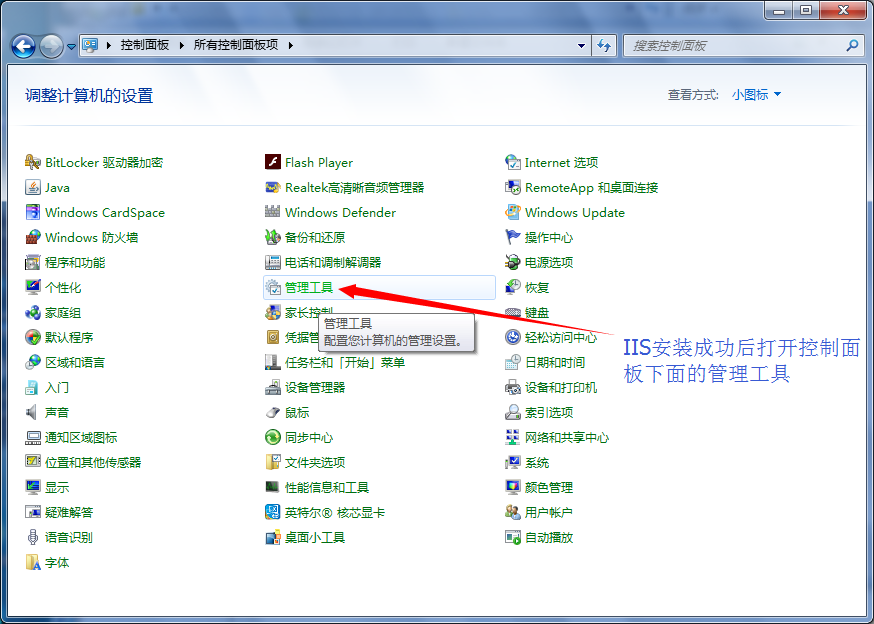This screenshot has width=874, height=624.
Task: Open the 通知区域图标 link
Action: [81, 438]
